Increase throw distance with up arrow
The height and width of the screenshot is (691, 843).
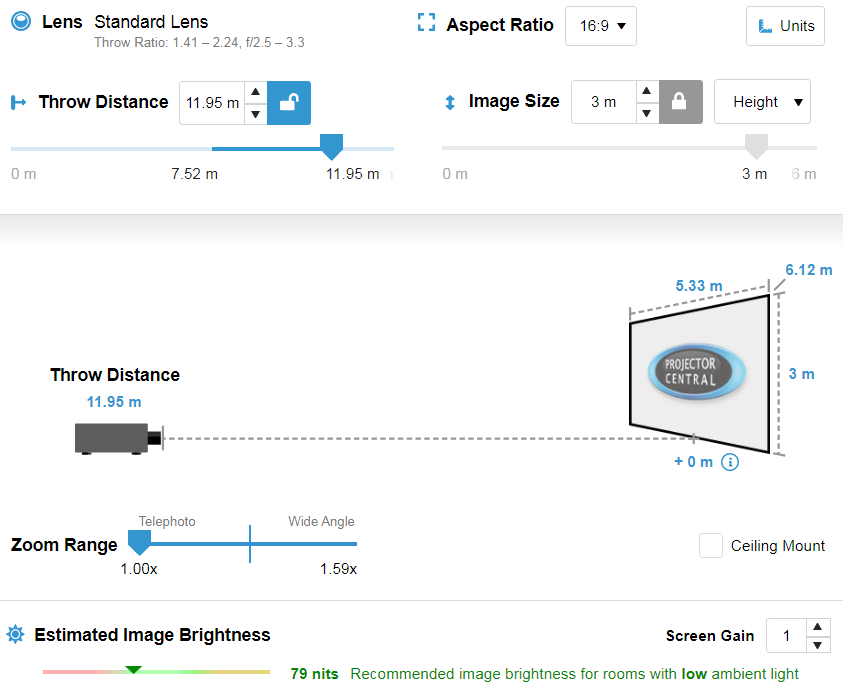(256, 92)
